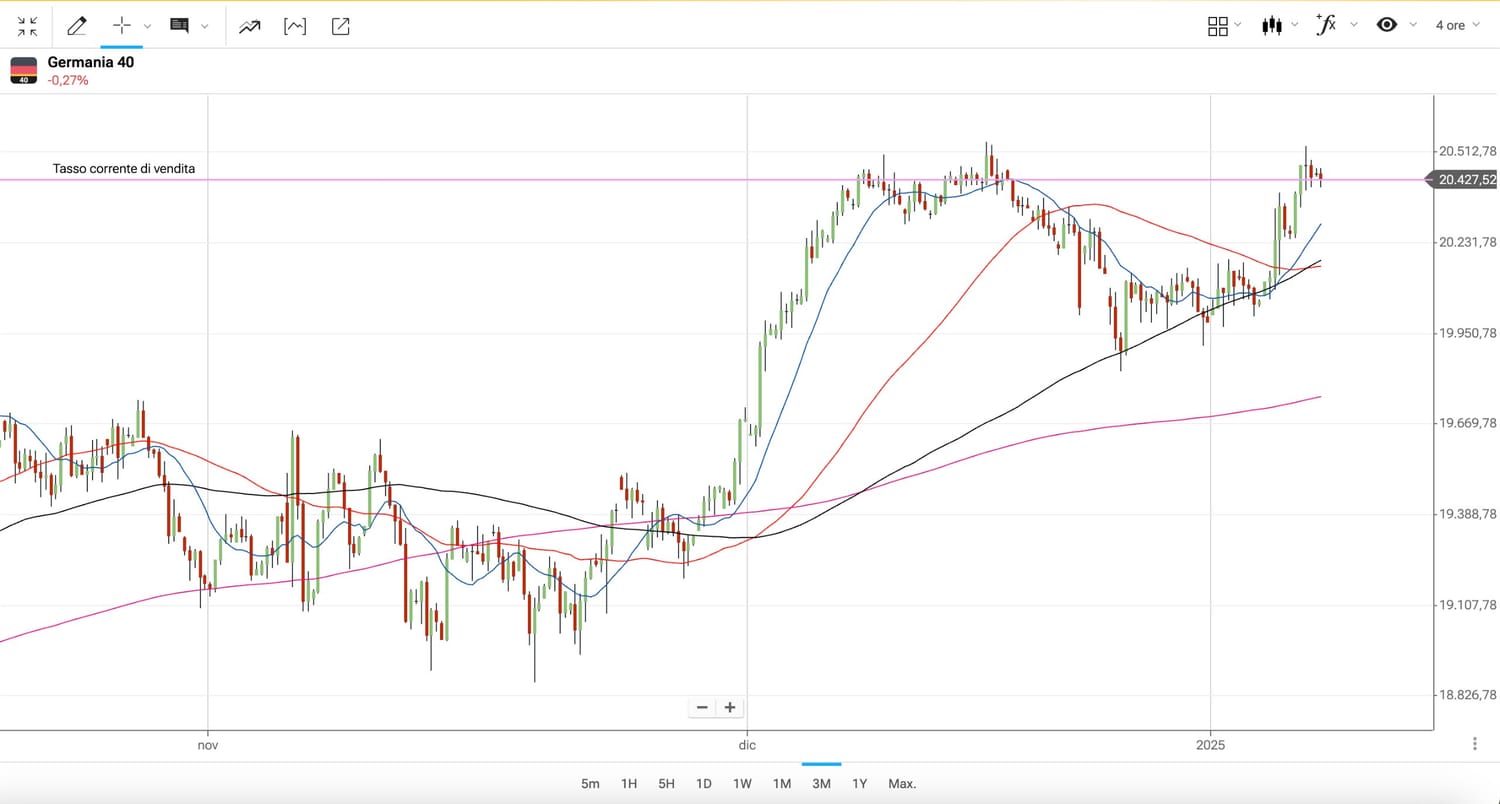Open chart in external window
Viewport: 1500px width, 804px height.
pyautogui.click(x=340, y=26)
